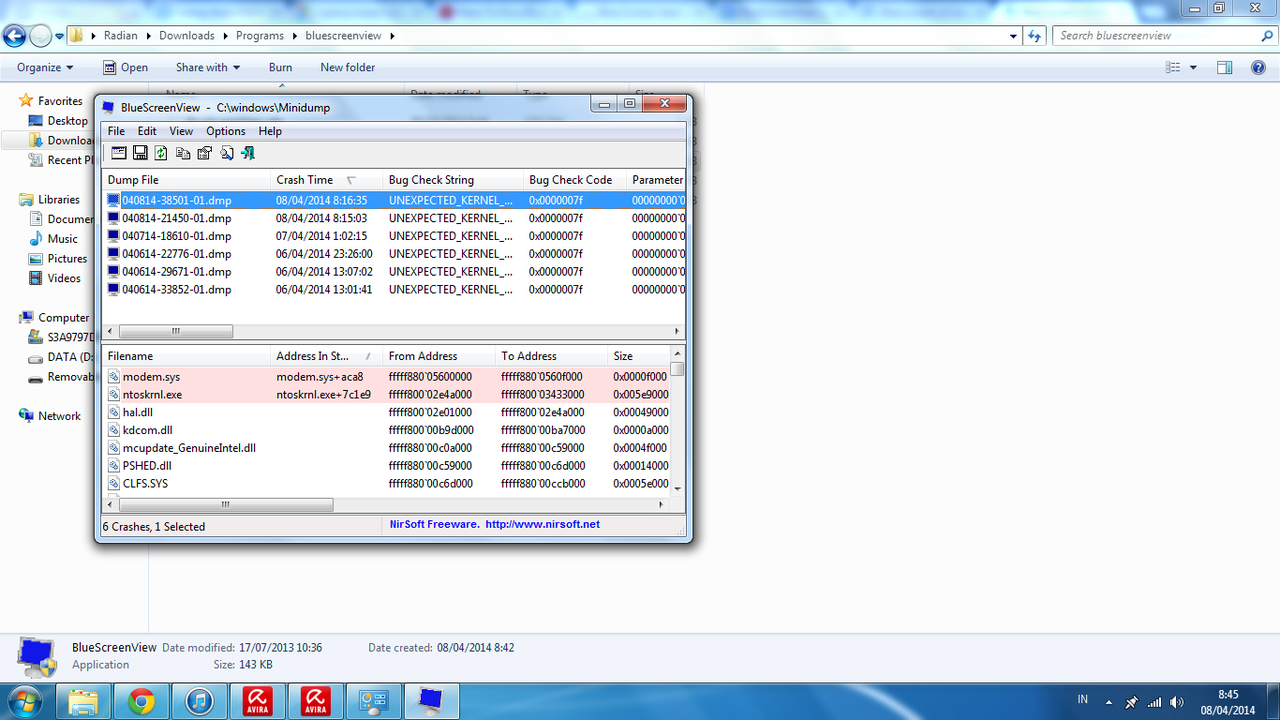Viewport: 1280px width, 720px height.
Task: Click the Explorer Back arrow button
Action: 14,36
